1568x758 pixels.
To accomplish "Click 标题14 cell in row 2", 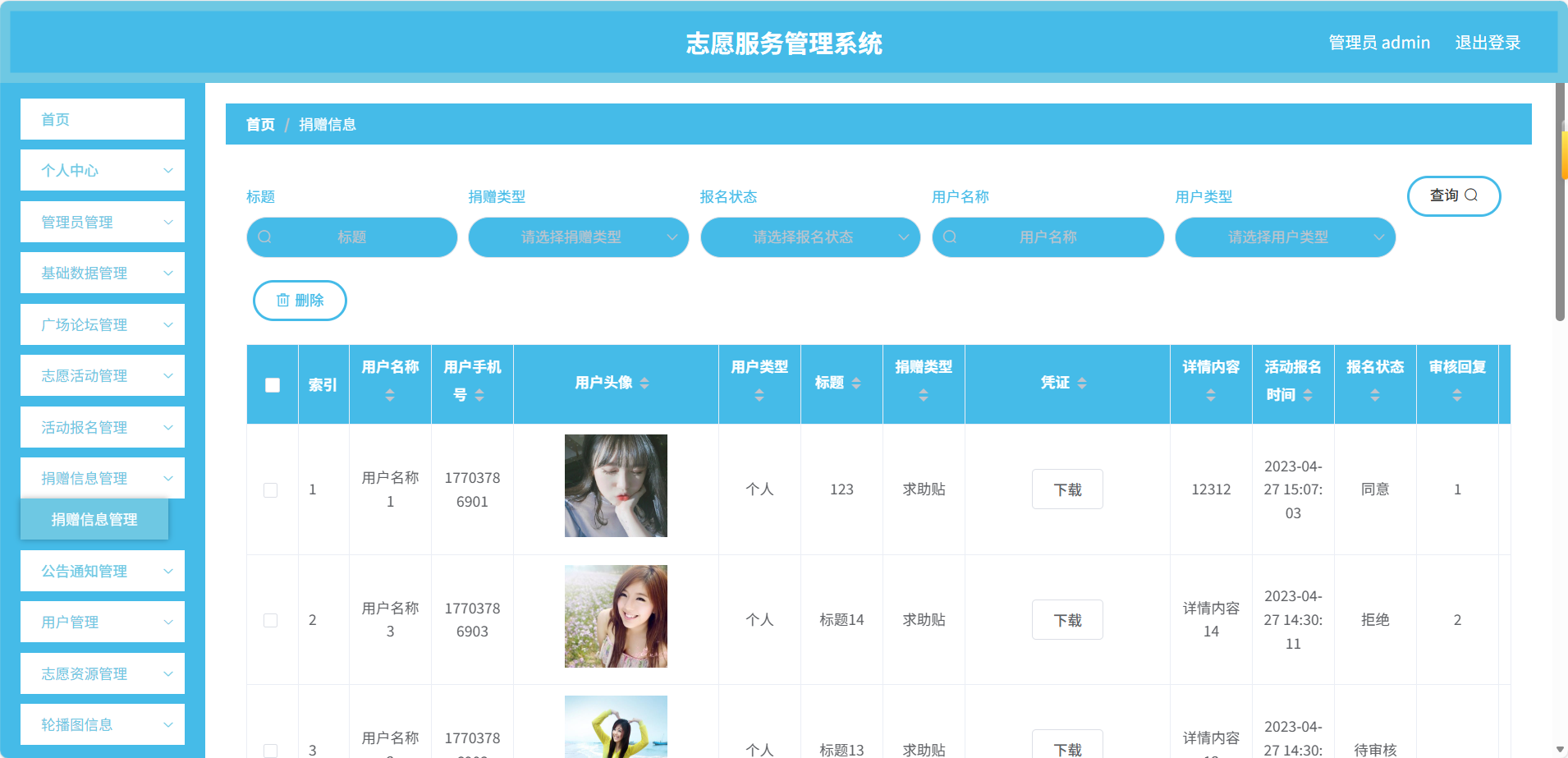I will click(841, 620).
